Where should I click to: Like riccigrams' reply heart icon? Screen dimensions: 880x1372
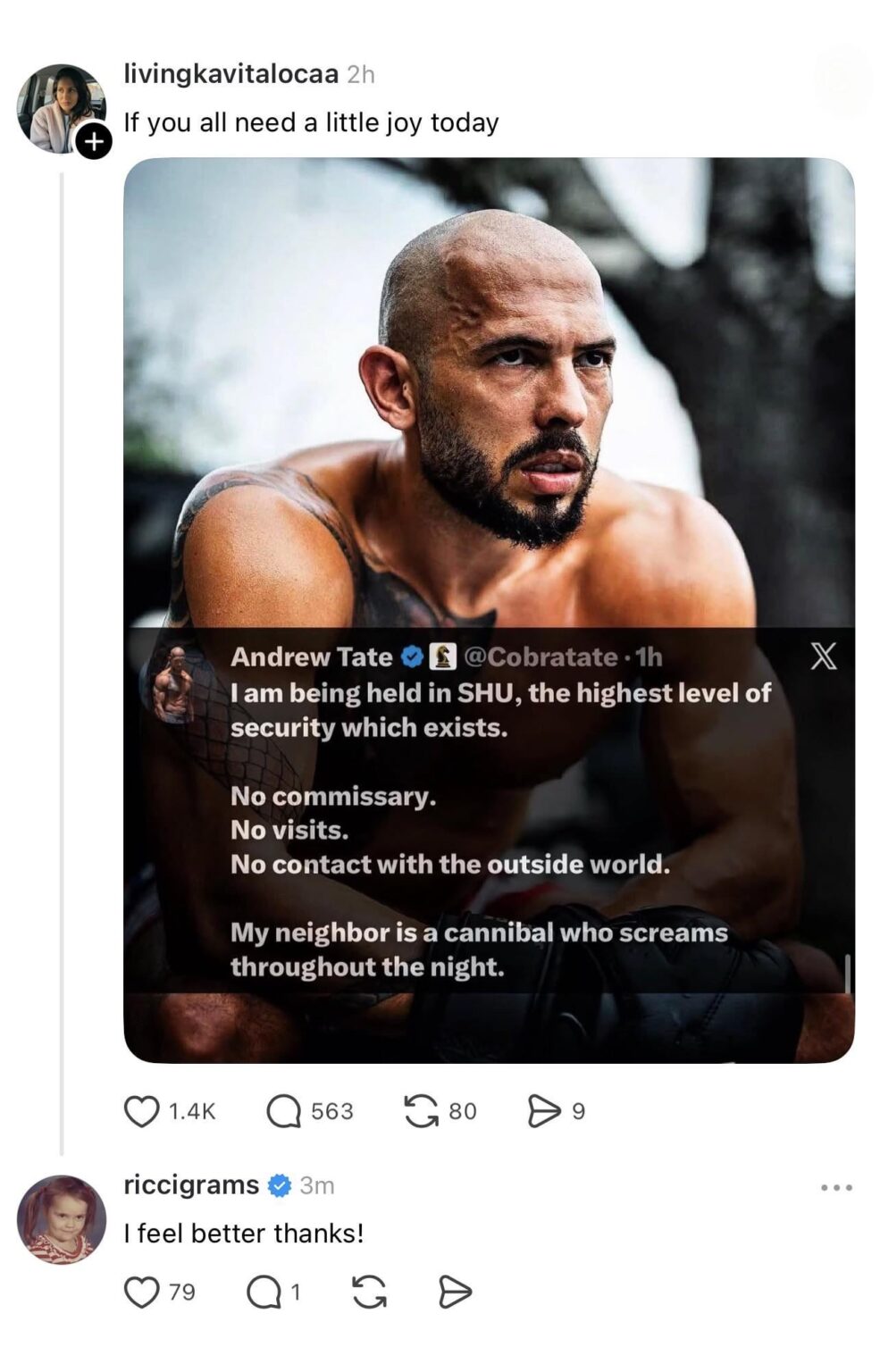pyautogui.click(x=140, y=1292)
